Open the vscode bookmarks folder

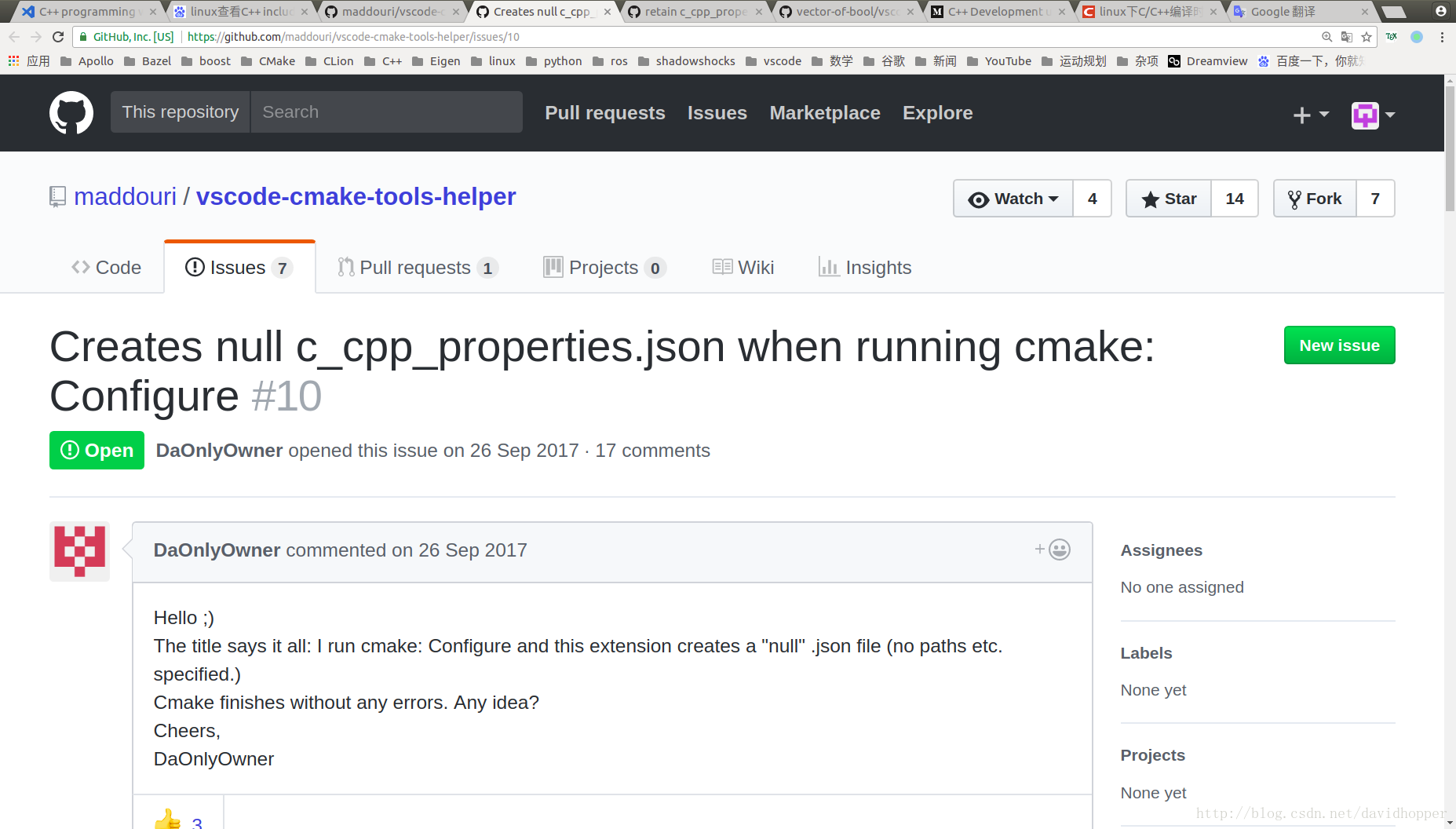[x=774, y=61]
